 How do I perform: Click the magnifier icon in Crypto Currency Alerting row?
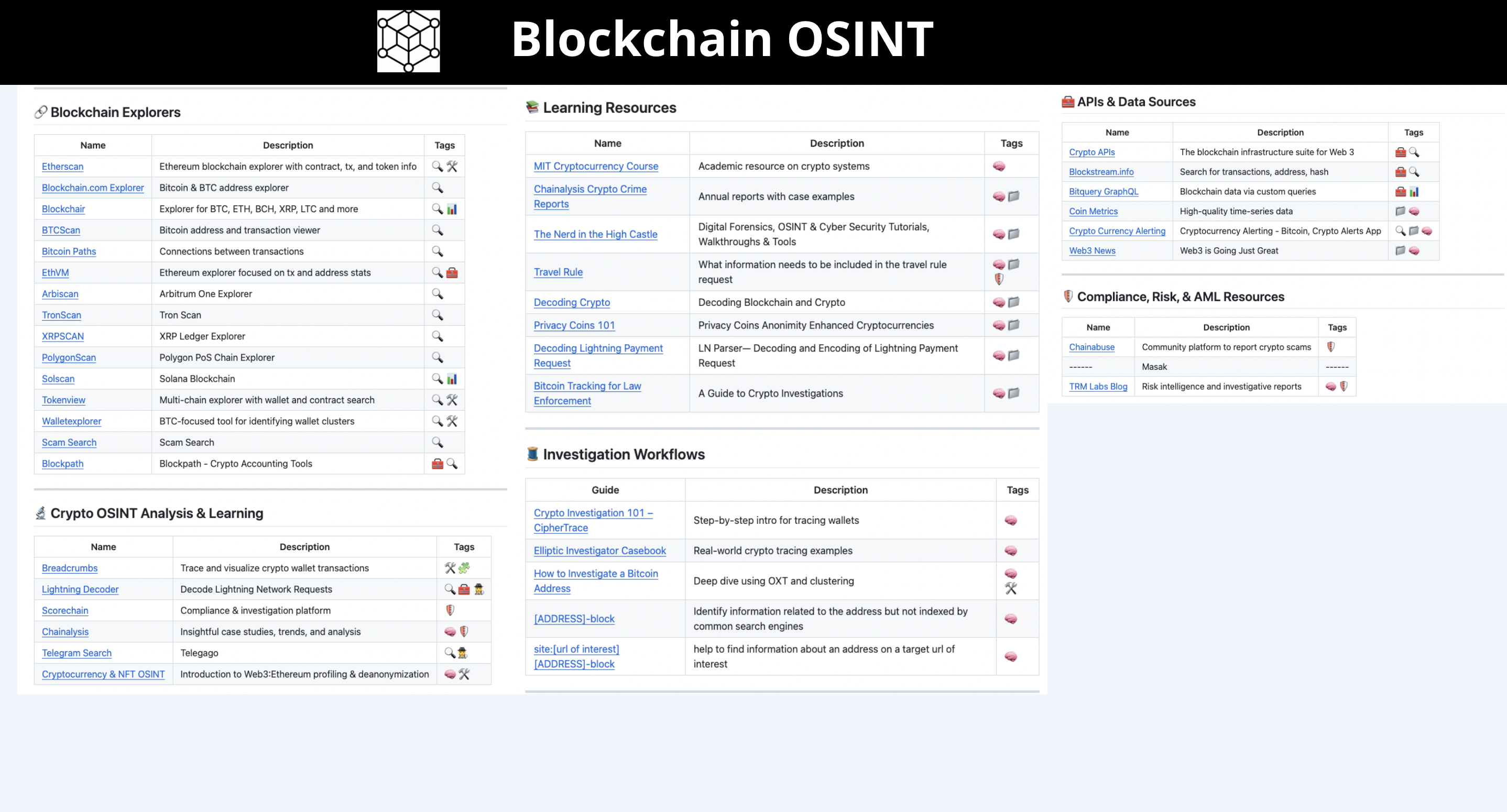point(1401,231)
